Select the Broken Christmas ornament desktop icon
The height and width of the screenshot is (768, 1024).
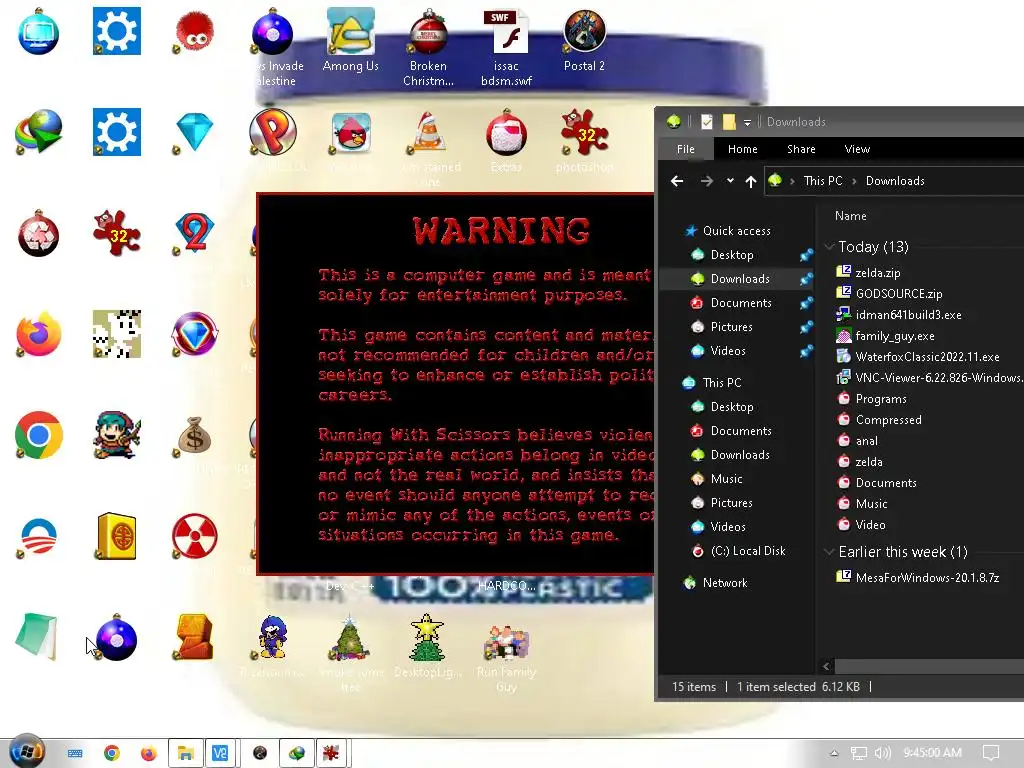tap(428, 47)
